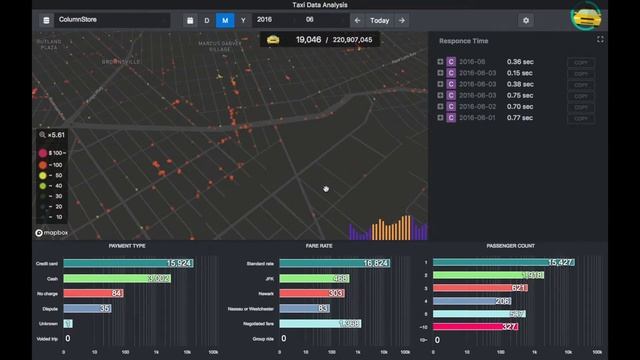Copy the query for the 0.75 sec row
The image size is (640, 360).
point(581,96)
